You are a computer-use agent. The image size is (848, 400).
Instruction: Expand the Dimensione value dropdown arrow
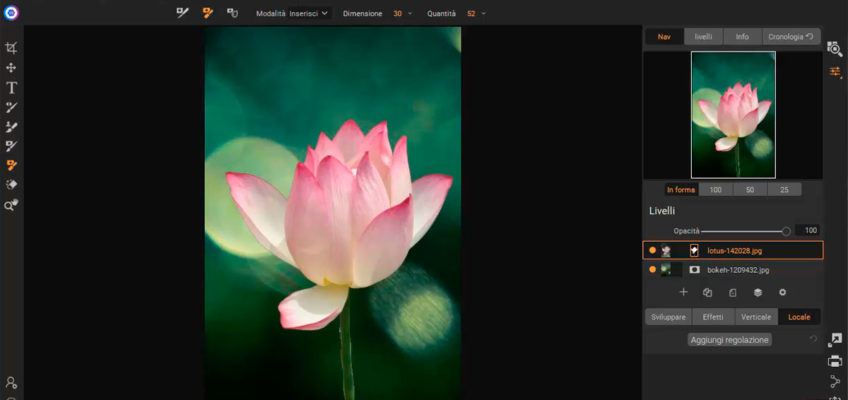(x=410, y=14)
